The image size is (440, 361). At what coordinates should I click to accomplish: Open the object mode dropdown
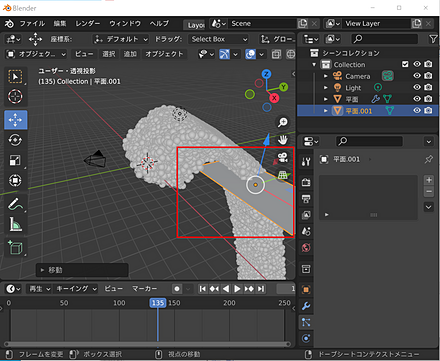pyautogui.click(x=36, y=54)
